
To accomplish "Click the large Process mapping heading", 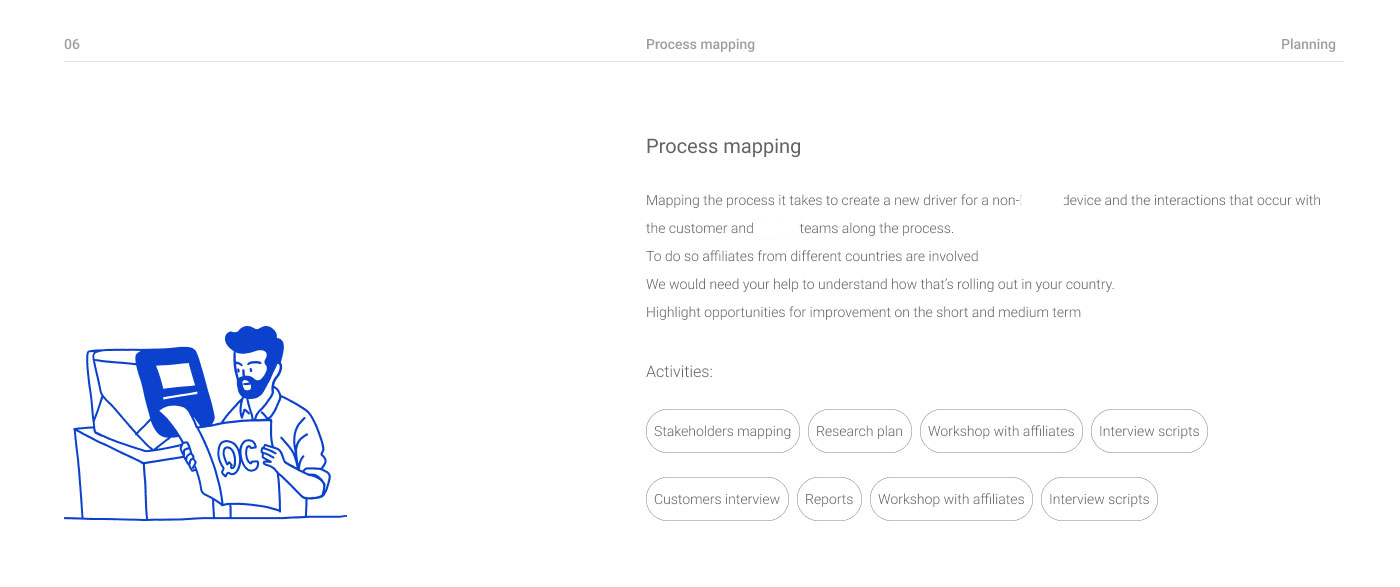I will point(723,147).
